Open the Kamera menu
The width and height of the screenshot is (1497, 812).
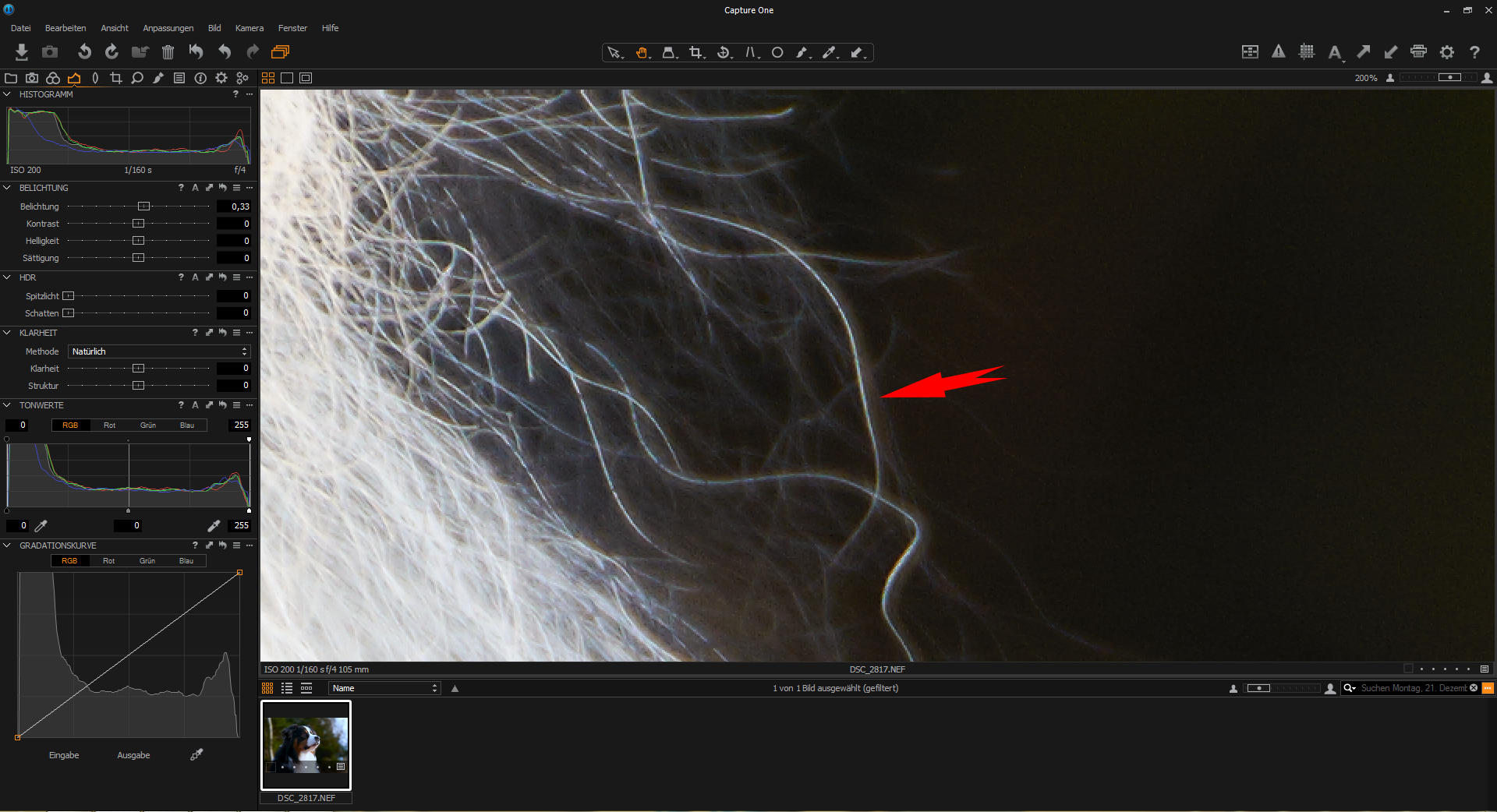pyautogui.click(x=249, y=28)
